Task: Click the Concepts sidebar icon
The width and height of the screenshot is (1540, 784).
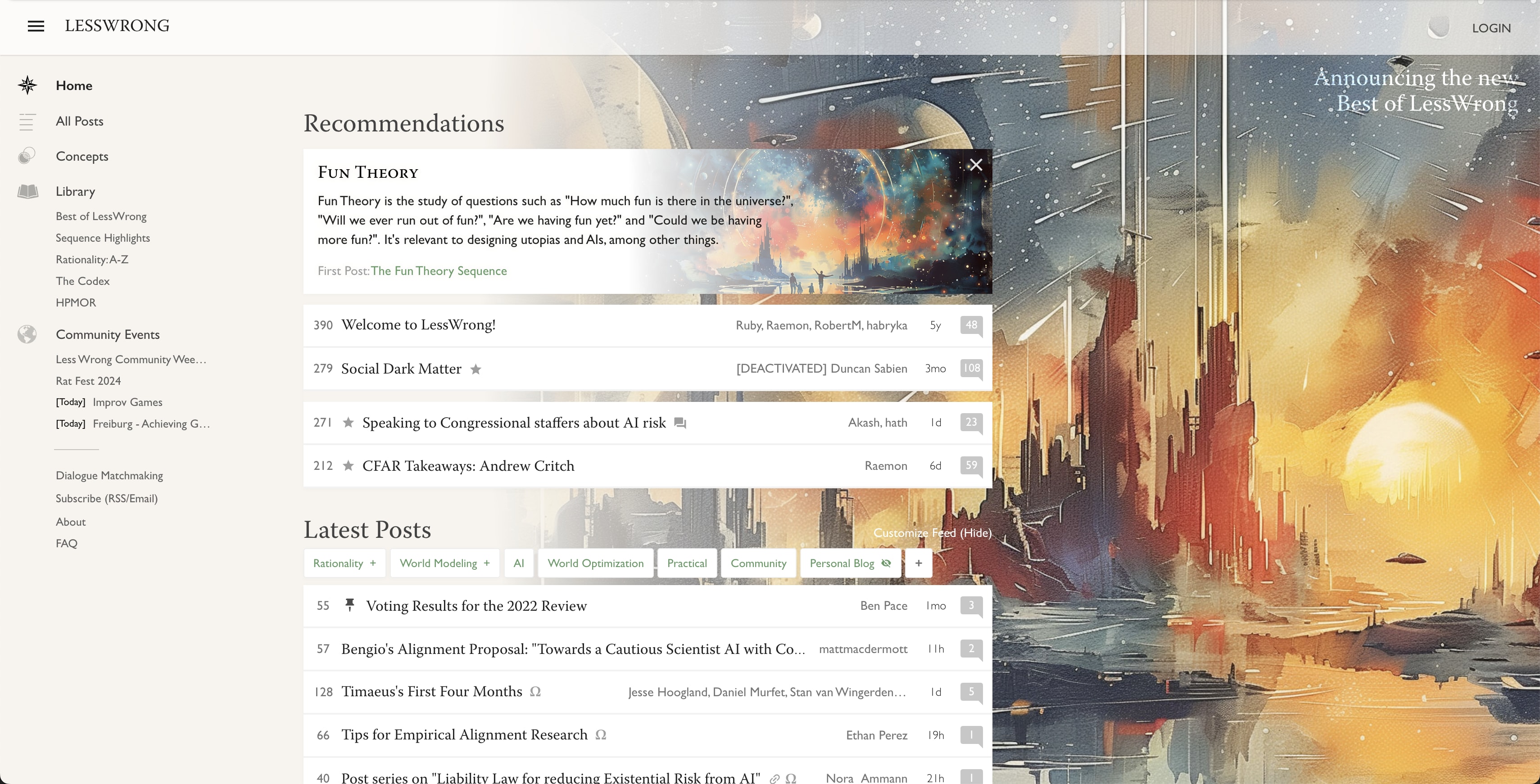Action: point(27,156)
